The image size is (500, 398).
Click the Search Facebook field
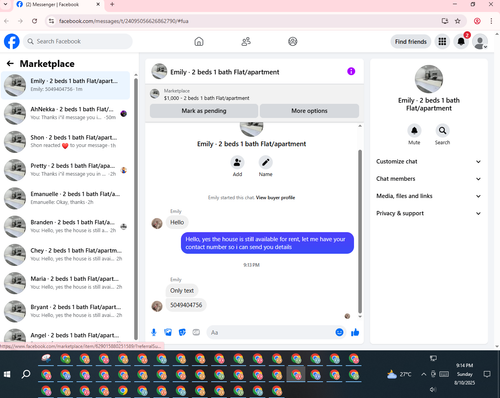pos(78,41)
